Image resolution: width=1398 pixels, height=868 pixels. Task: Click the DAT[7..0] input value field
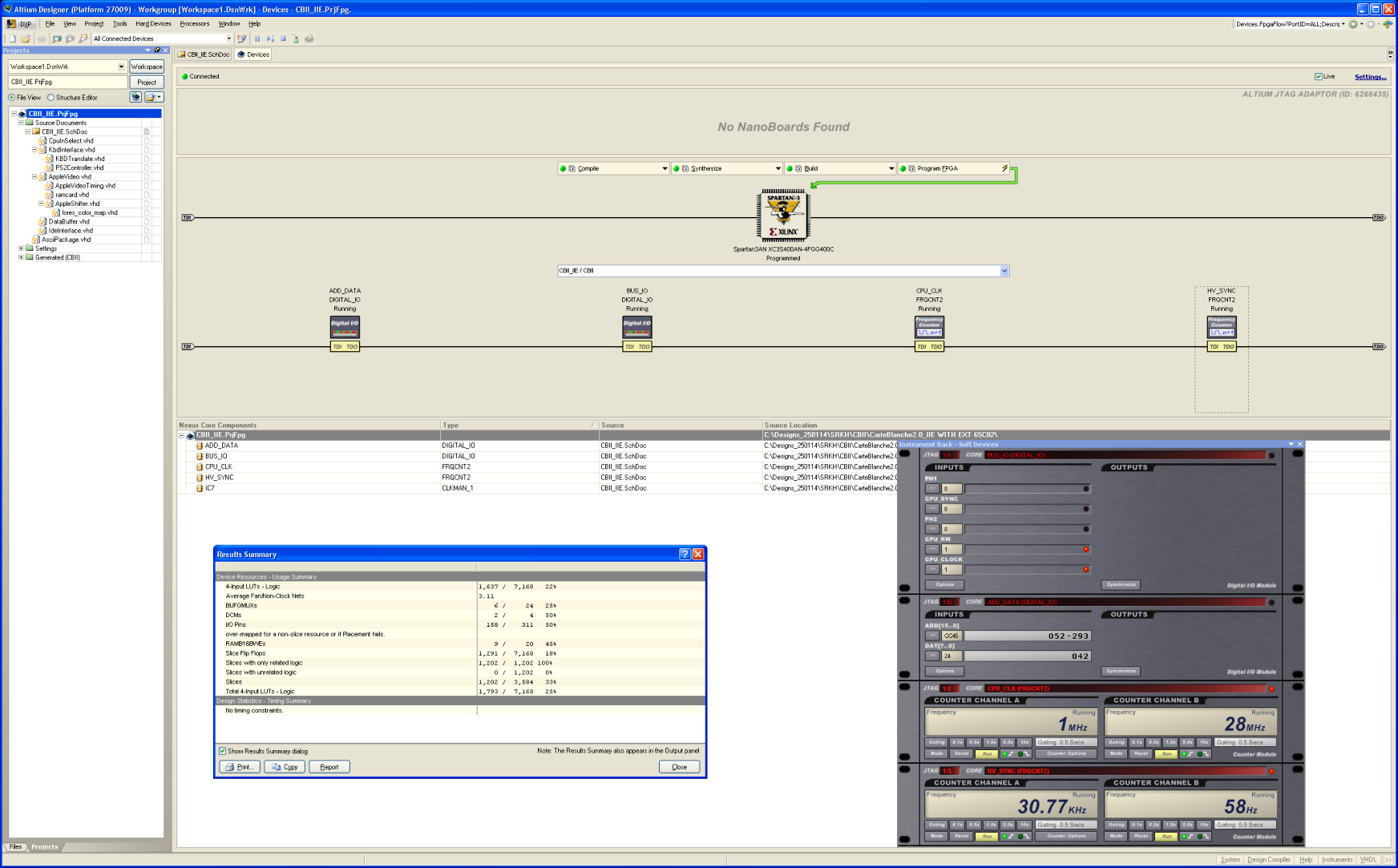pos(952,656)
